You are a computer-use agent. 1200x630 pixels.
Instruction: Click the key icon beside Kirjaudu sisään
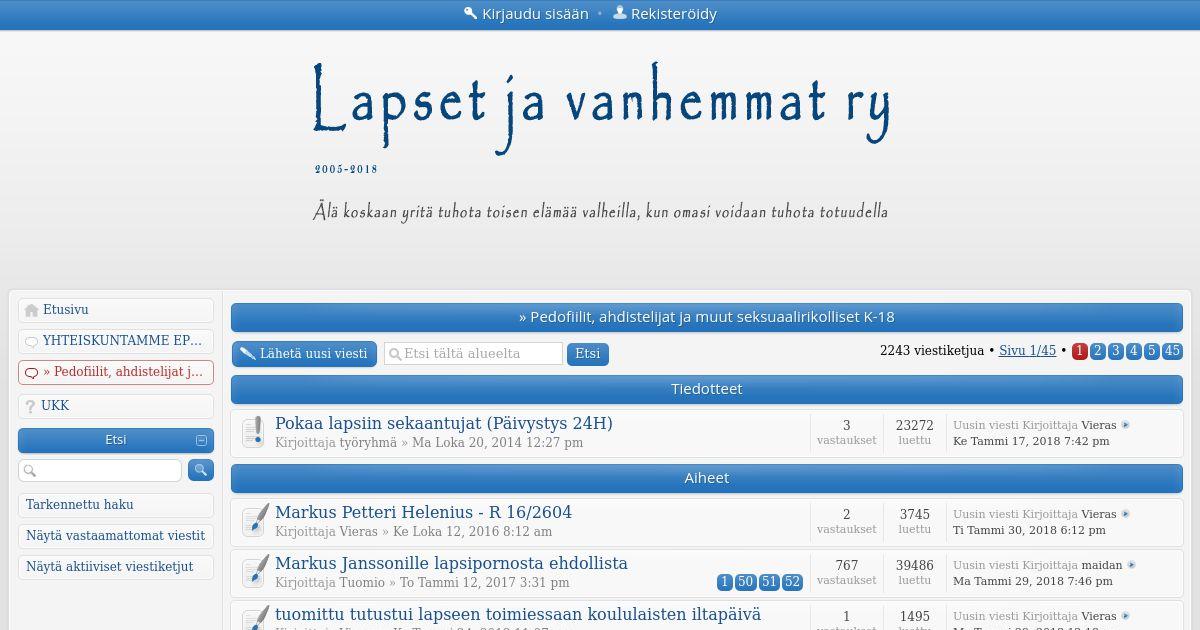(x=470, y=13)
